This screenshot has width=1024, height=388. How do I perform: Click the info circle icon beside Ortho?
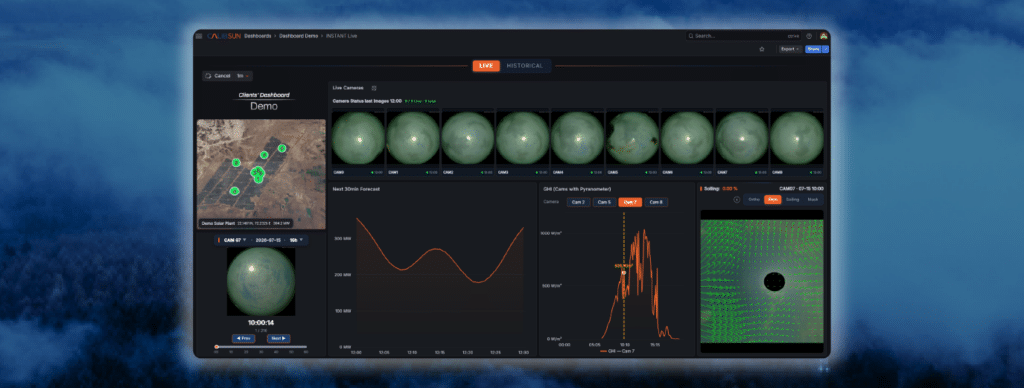click(737, 199)
